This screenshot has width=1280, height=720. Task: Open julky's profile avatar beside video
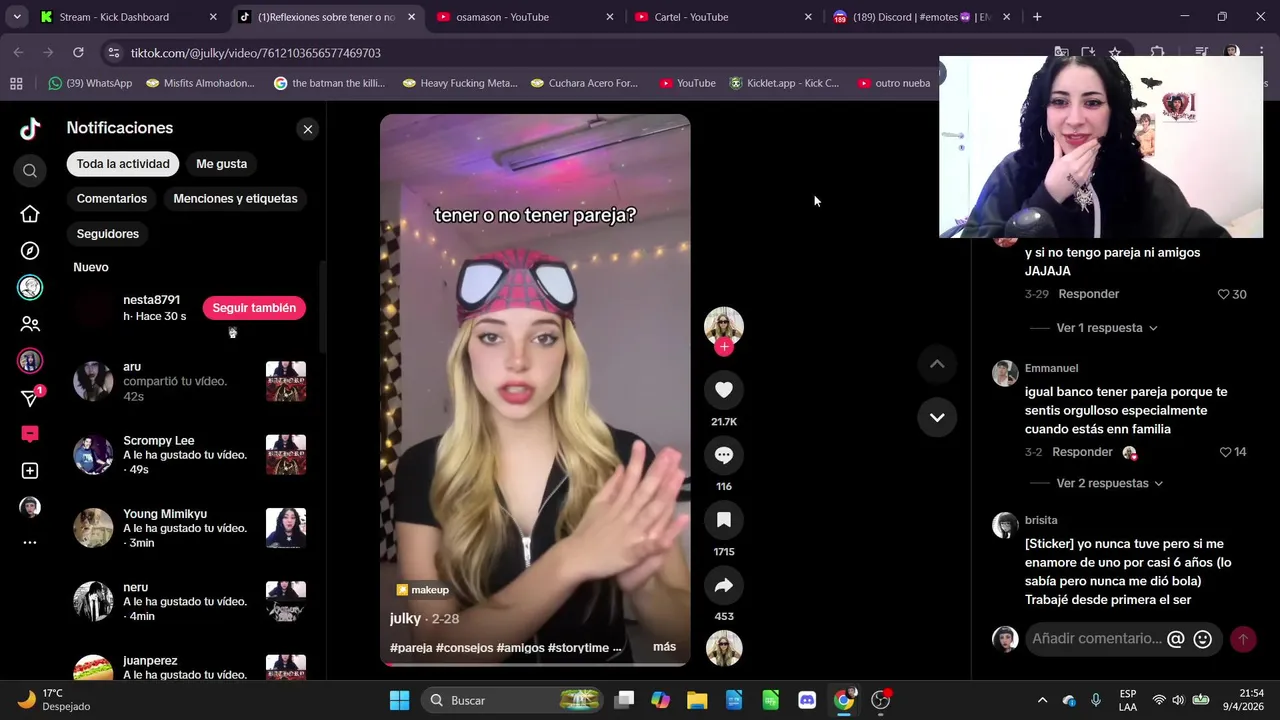(724, 327)
